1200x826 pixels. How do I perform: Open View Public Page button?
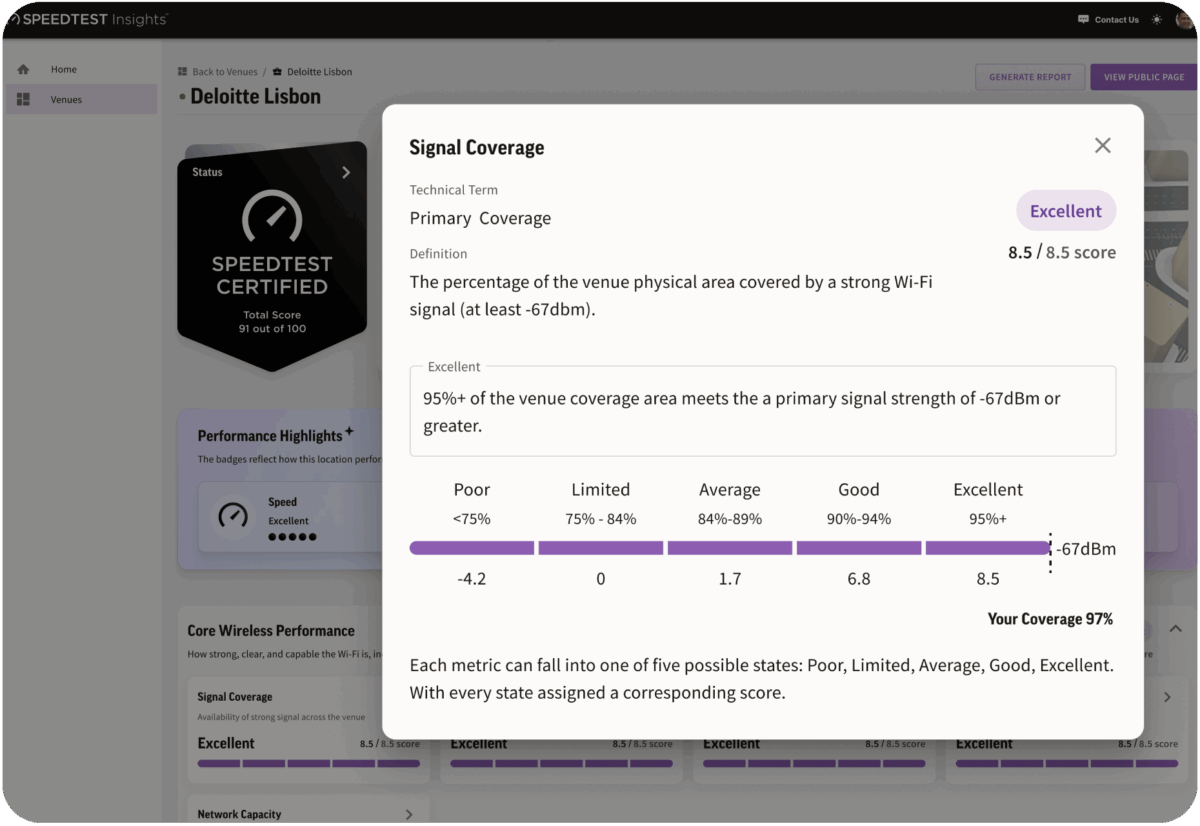[1143, 77]
